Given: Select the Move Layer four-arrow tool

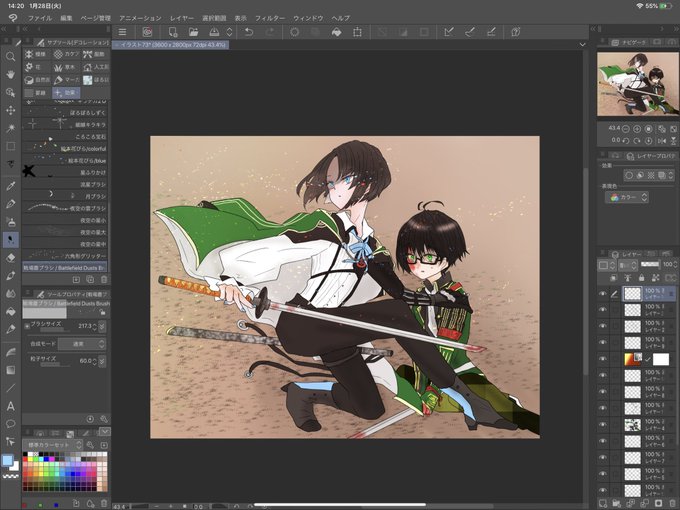Looking at the screenshot, I should click(x=10, y=110).
